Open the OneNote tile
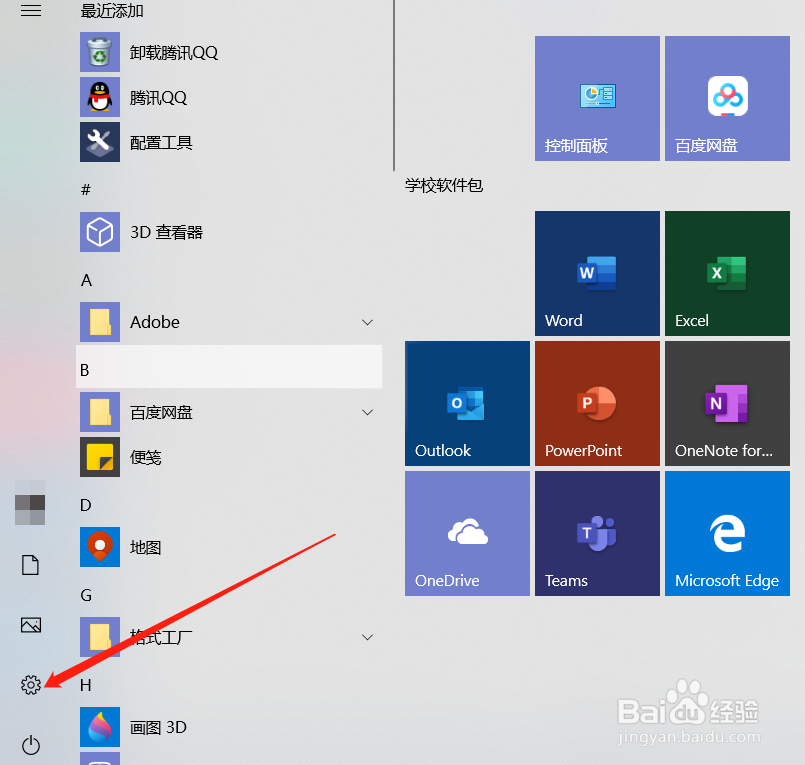805x765 pixels. click(x=727, y=404)
